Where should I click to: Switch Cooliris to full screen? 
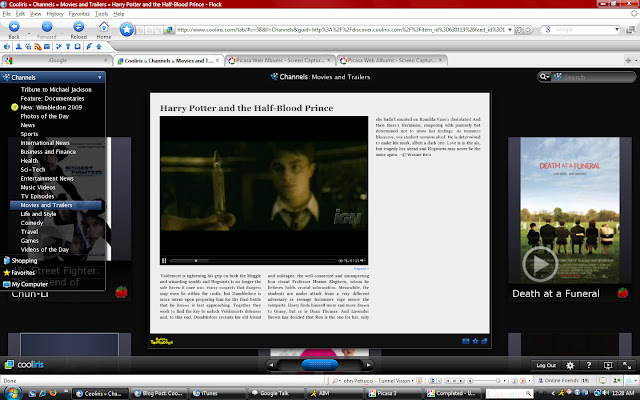(x=627, y=365)
